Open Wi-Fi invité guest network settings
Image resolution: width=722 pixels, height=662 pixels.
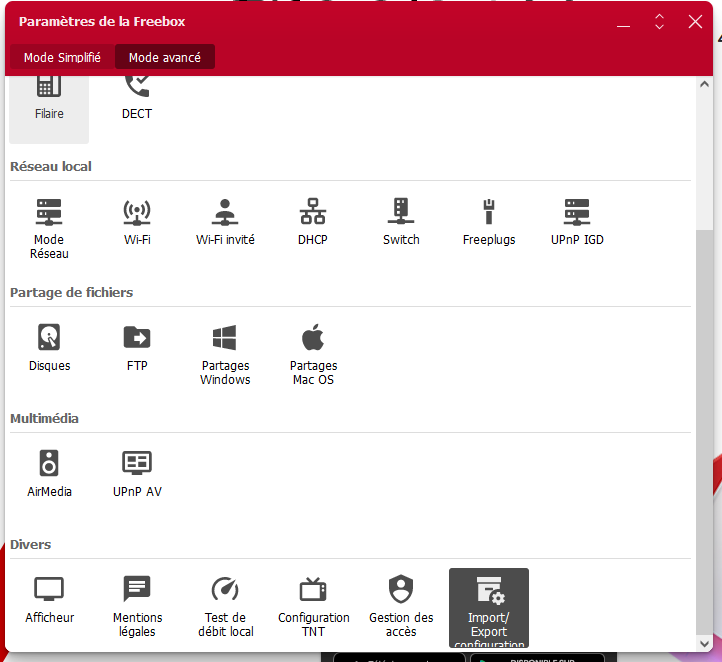225,221
